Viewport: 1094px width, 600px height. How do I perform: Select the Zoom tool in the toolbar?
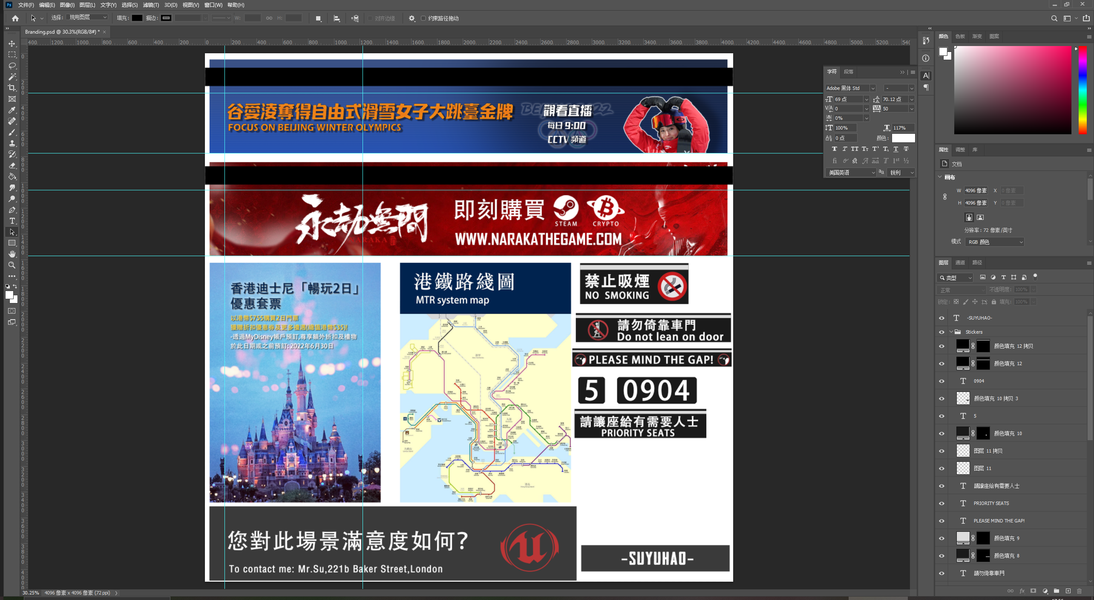pyautogui.click(x=12, y=265)
